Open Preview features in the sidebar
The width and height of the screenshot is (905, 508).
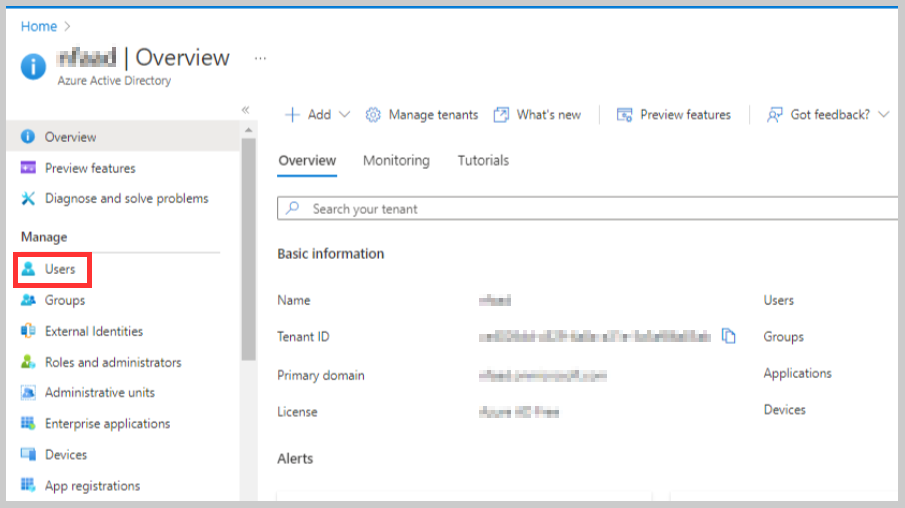coord(90,168)
